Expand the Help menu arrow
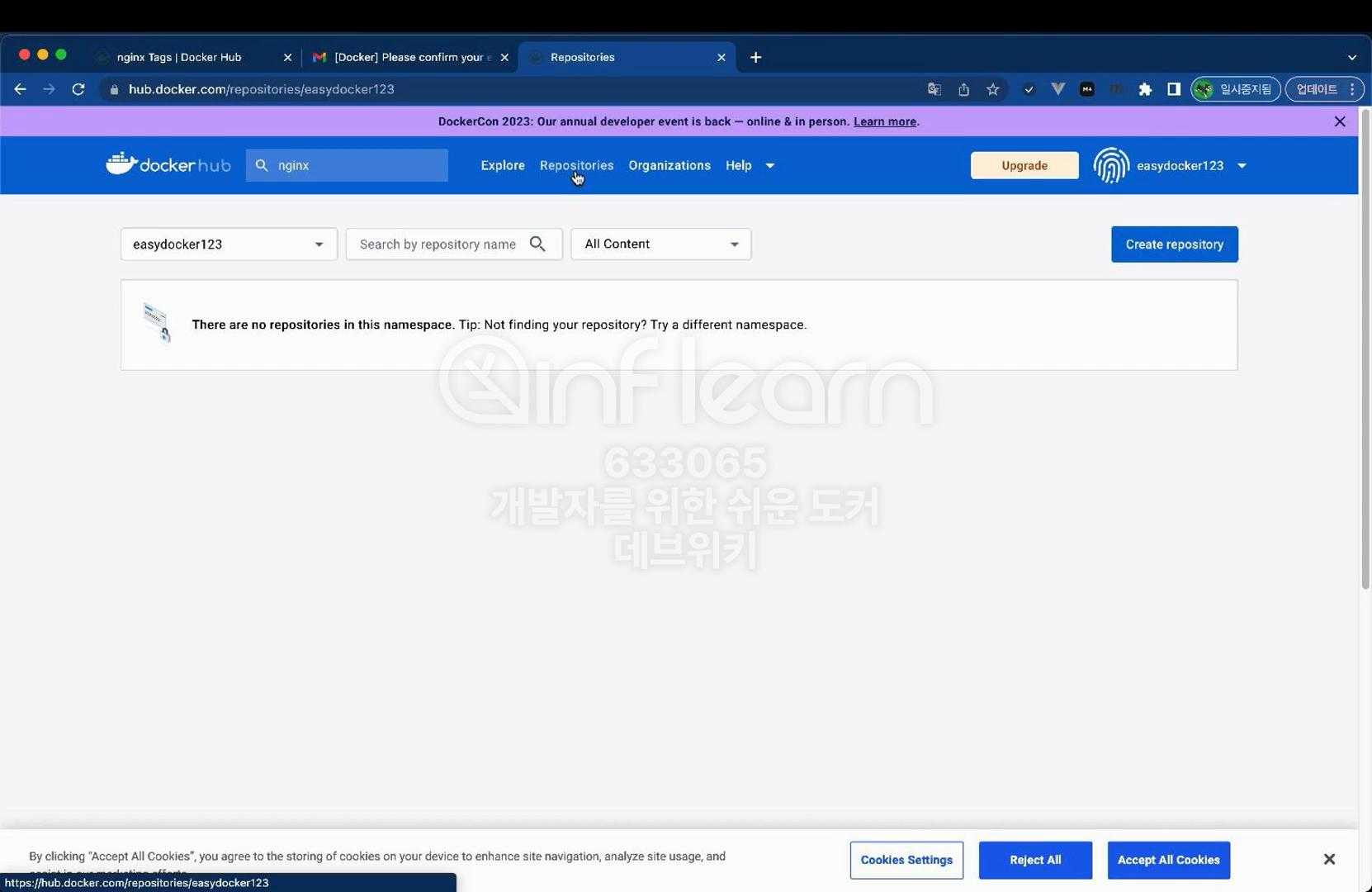This screenshot has width=1372, height=892. (769, 165)
